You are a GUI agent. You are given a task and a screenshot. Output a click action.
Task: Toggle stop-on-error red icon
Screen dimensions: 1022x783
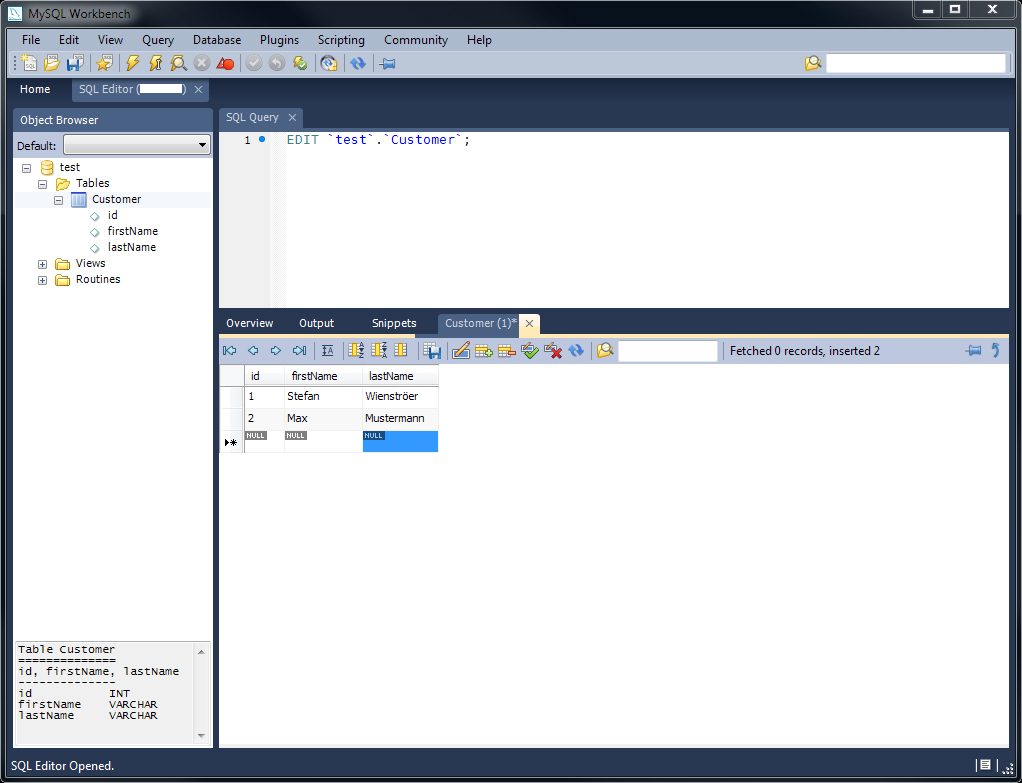[226, 63]
